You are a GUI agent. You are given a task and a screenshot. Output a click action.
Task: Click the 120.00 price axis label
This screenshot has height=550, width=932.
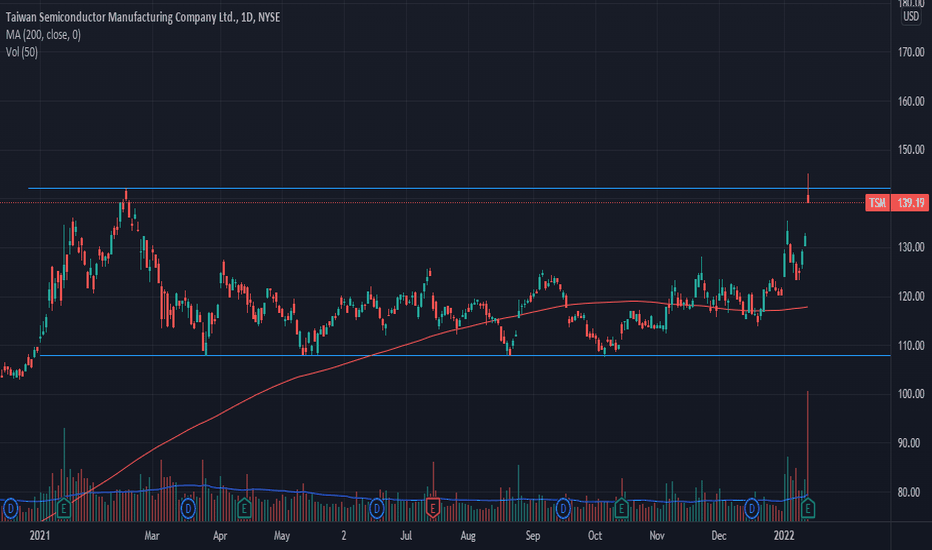[911, 296]
